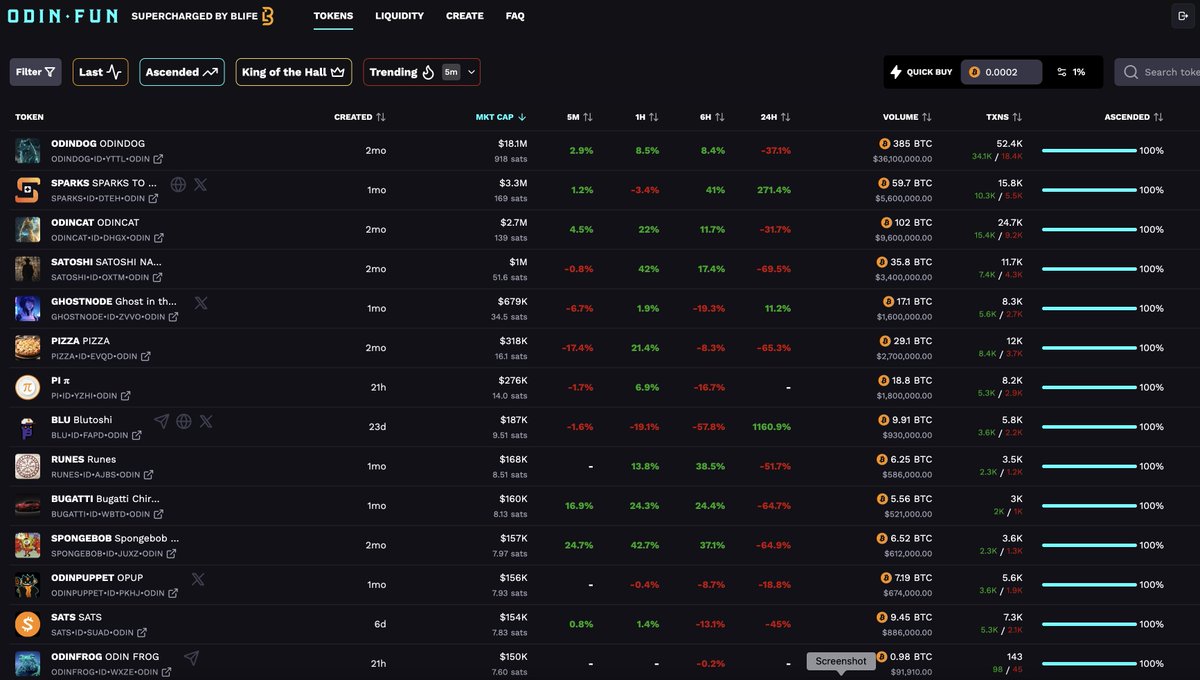Open the external link icon for SATOSHI

(x=158, y=277)
